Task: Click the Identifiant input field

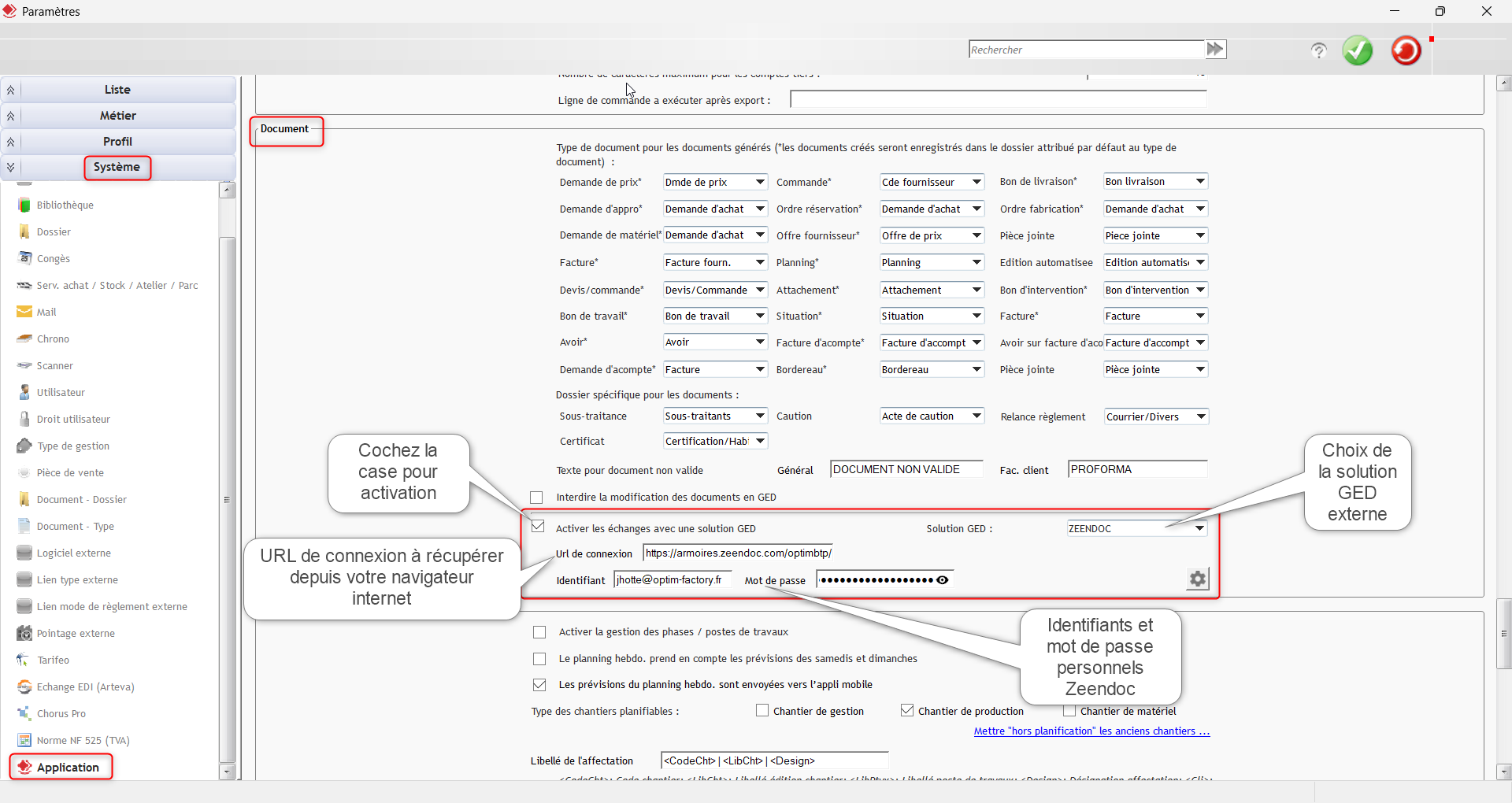Action: pyautogui.click(x=673, y=579)
